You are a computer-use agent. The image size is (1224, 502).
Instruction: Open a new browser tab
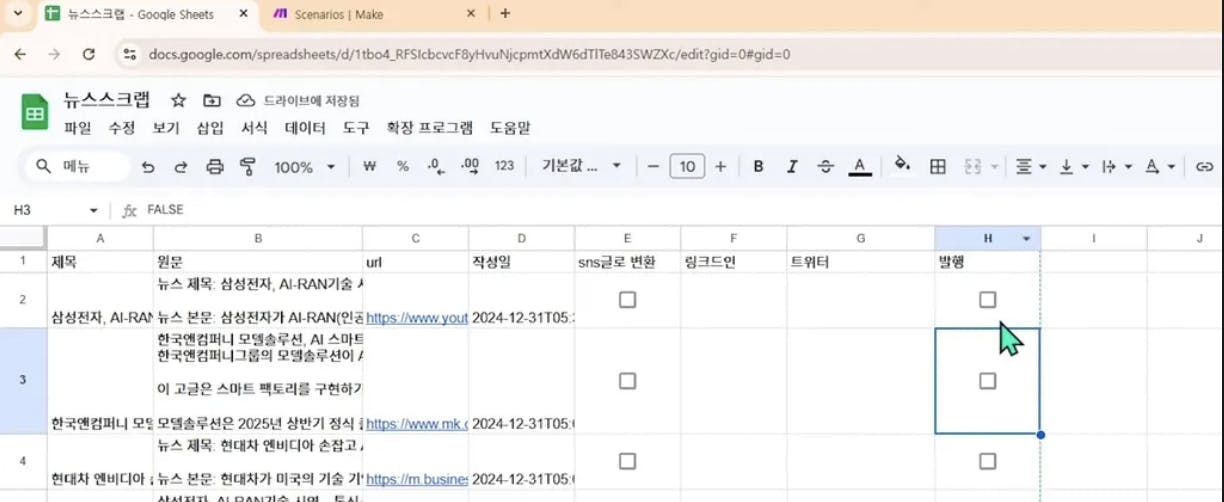505,13
